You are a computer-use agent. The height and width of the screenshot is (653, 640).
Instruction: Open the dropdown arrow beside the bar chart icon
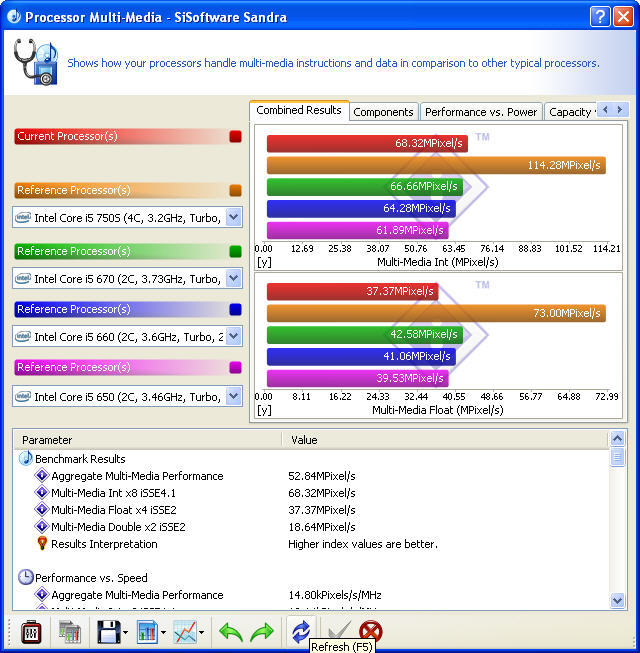[x=163, y=633]
